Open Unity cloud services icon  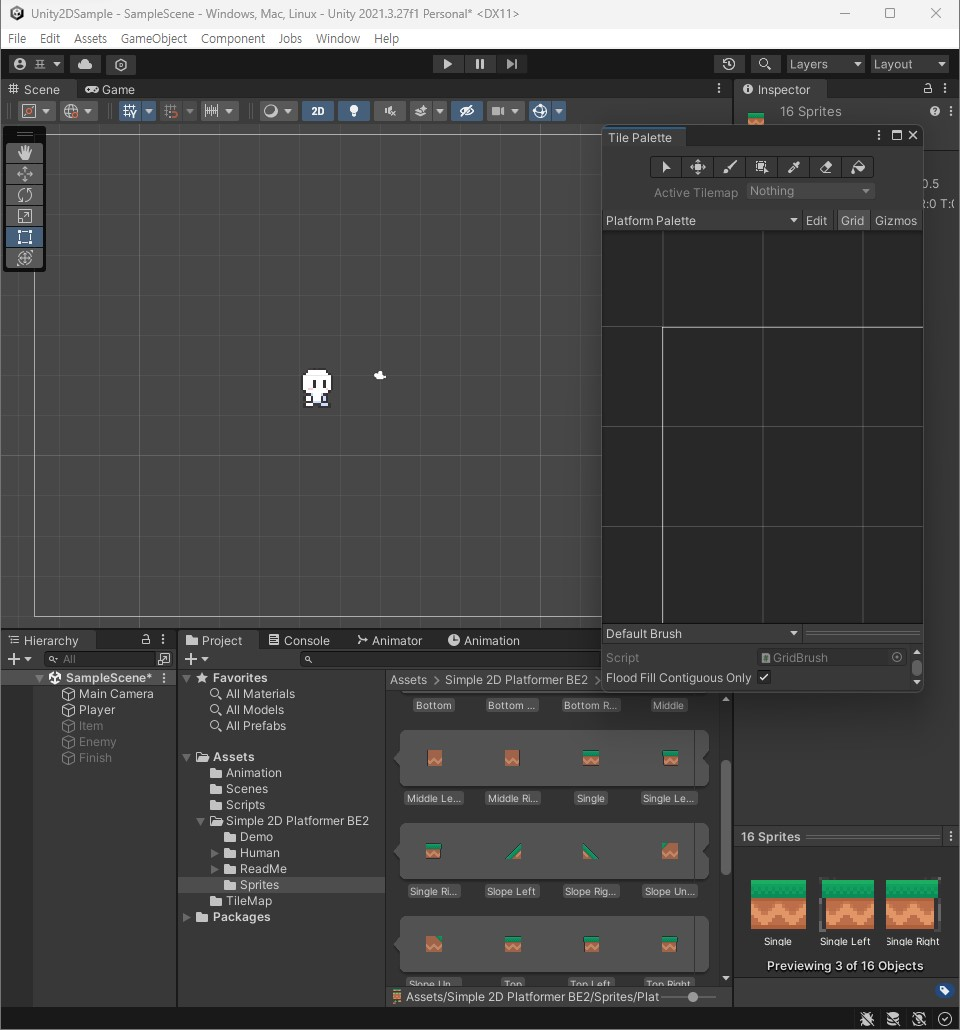[x=85, y=64]
